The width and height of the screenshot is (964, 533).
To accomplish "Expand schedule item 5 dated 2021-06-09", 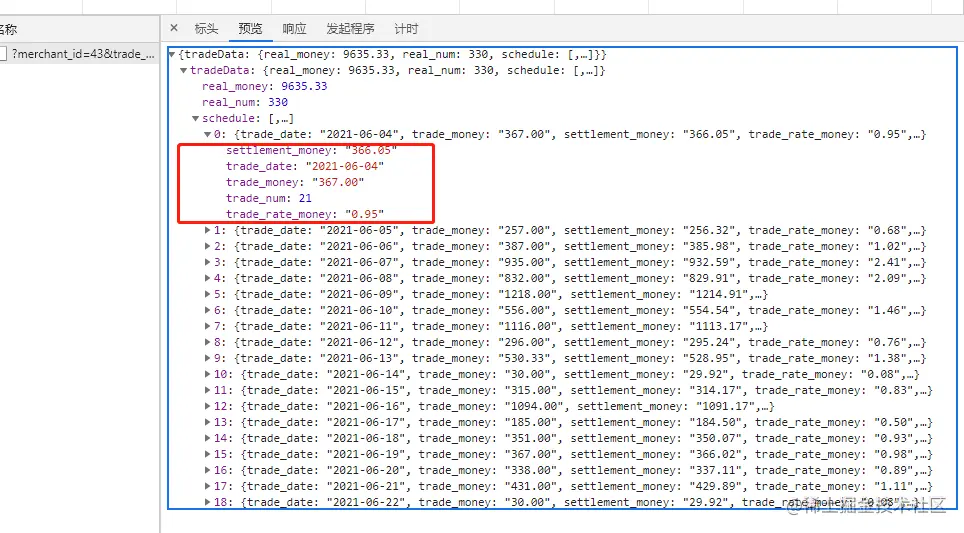I will coord(208,294).
